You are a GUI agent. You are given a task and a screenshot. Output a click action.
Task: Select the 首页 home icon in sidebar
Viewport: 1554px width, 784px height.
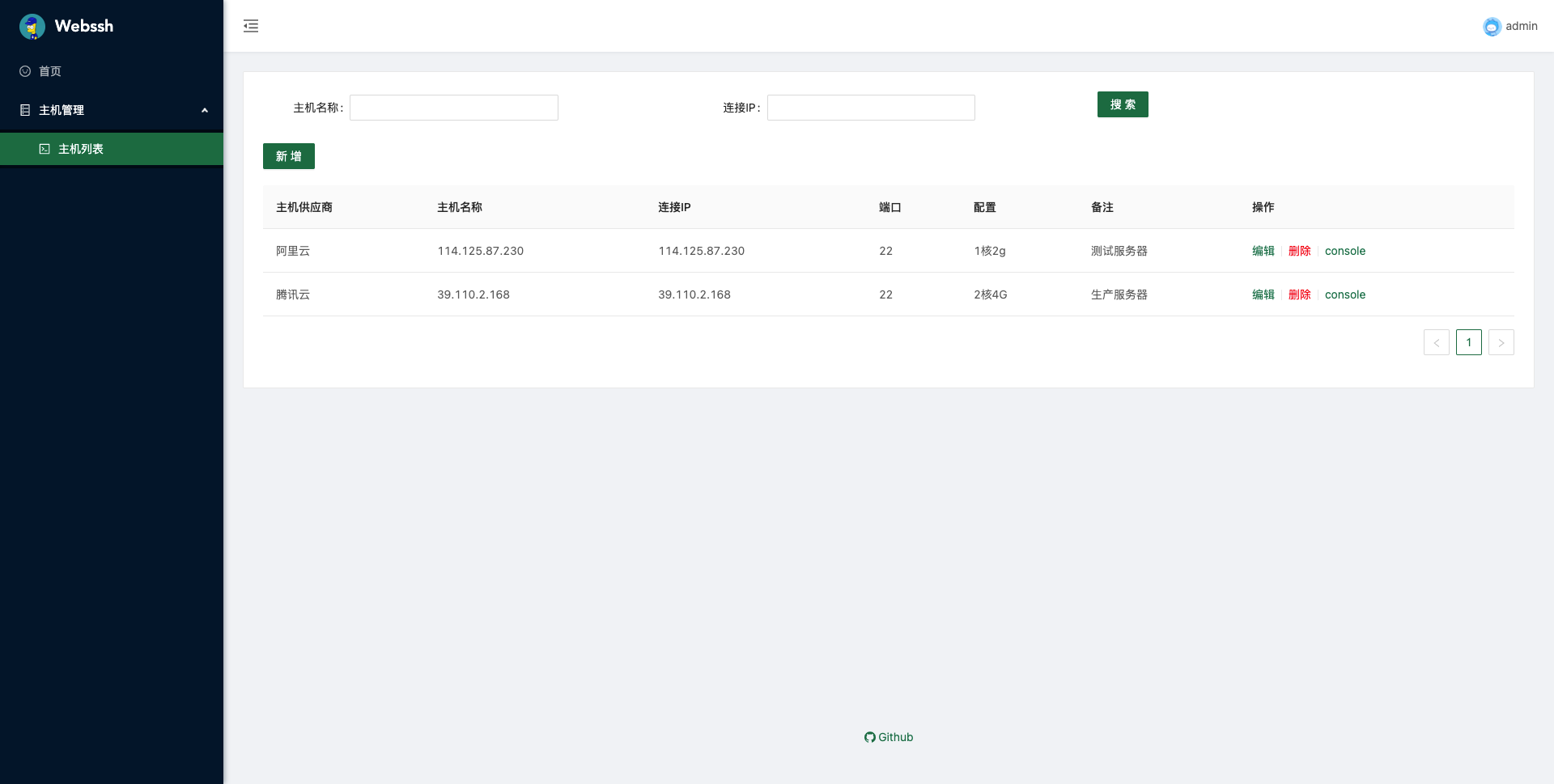click(24, 71)
